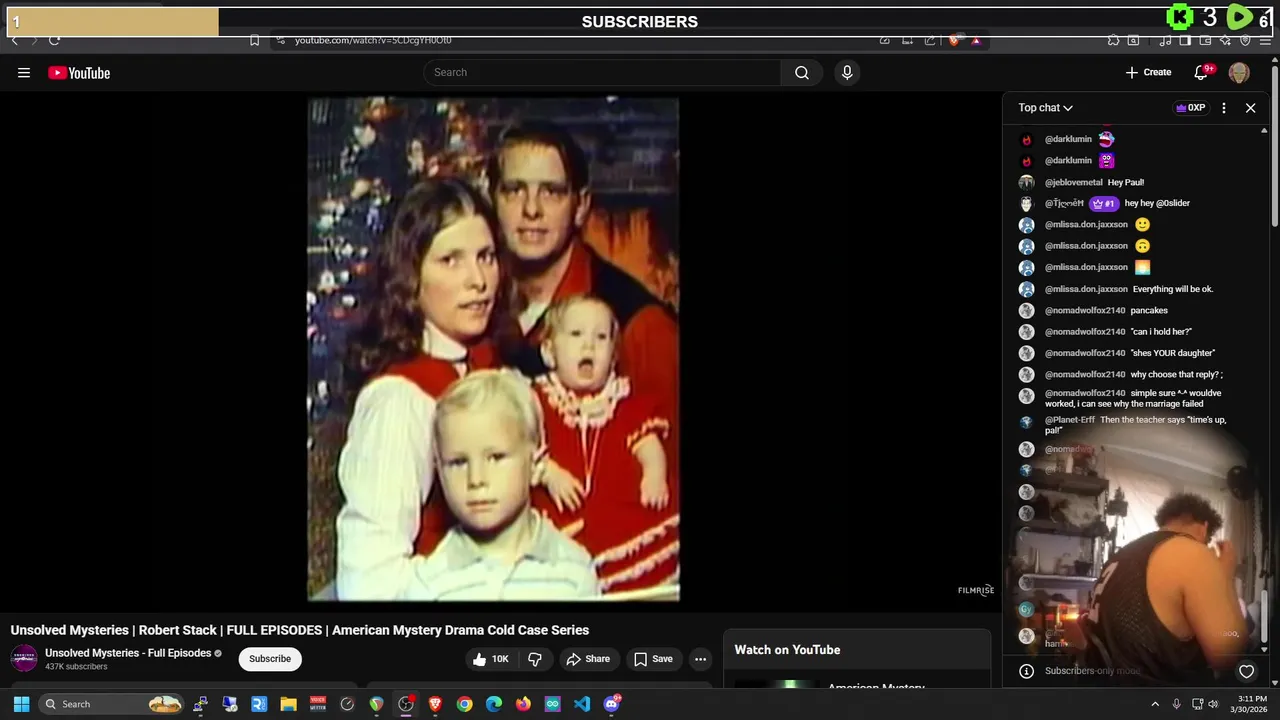Open the 0XP crown points badge
This screenshot has height=720, width=1280.
1190,108
